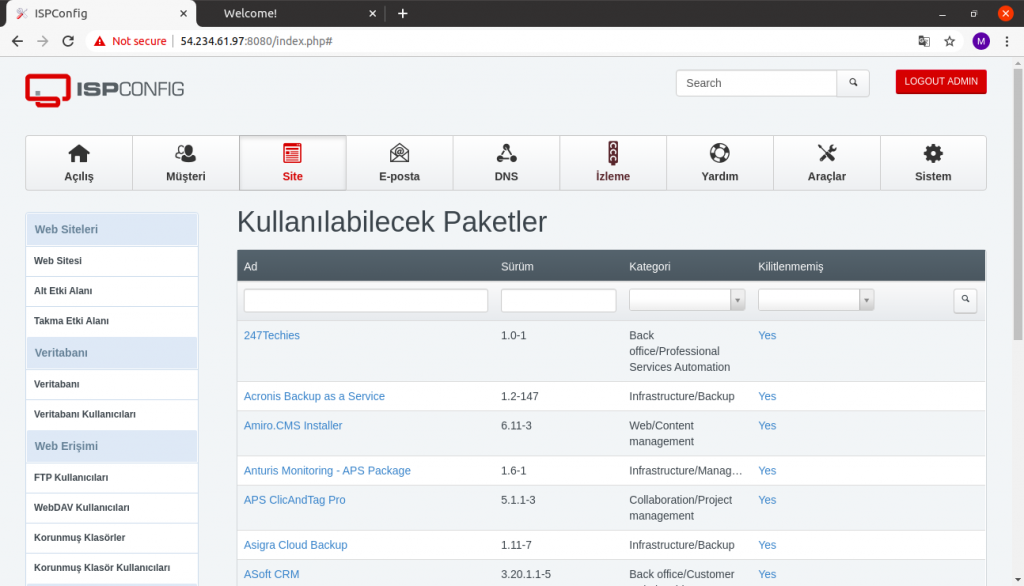The height and width of the screenshot is (586, 1024).
Task: Select version 1.2-147 in the Acronis row
Action: coord(520,396)
